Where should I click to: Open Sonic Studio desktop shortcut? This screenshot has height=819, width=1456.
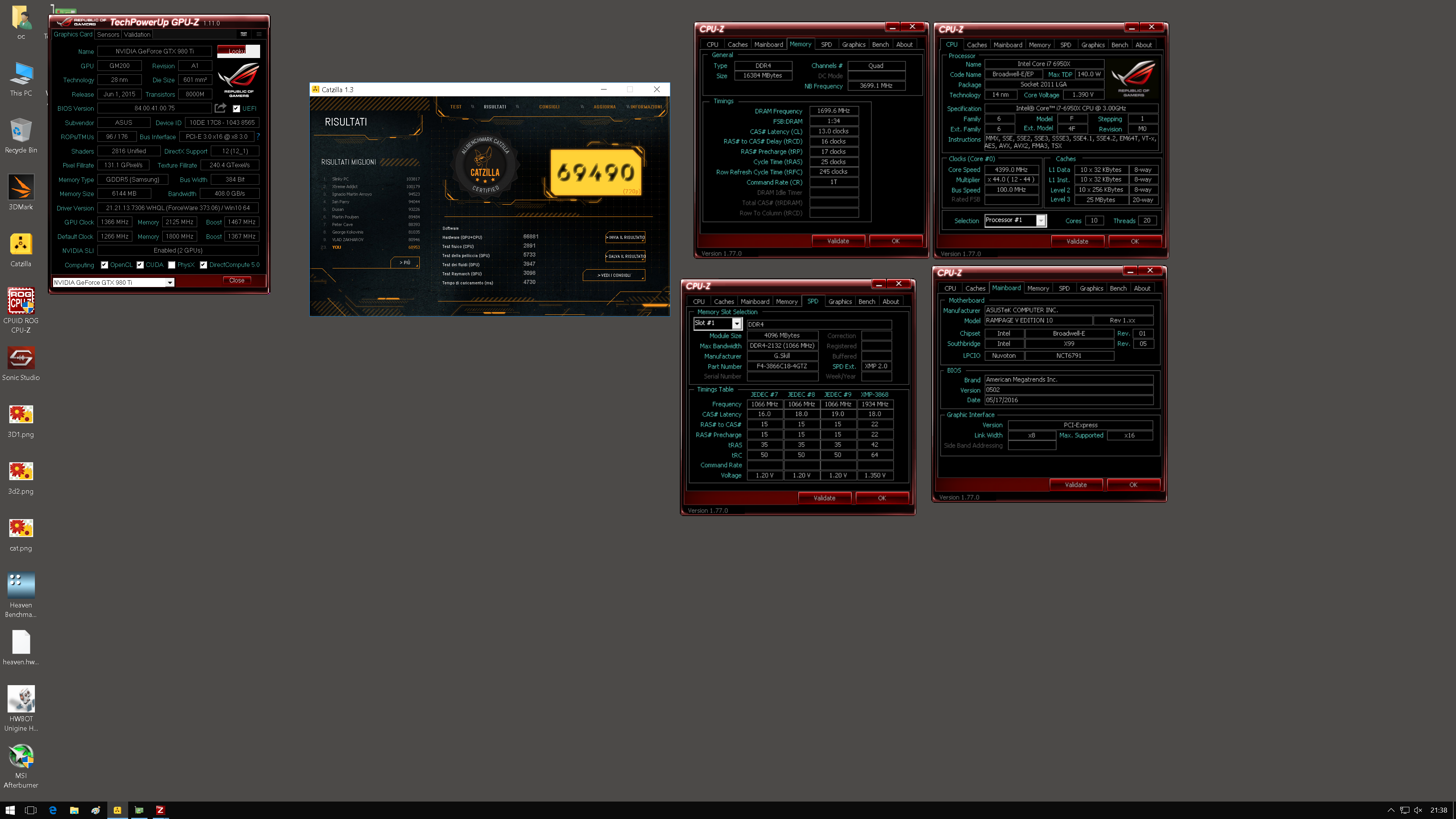pyautogui.click(x=21, y=364)
